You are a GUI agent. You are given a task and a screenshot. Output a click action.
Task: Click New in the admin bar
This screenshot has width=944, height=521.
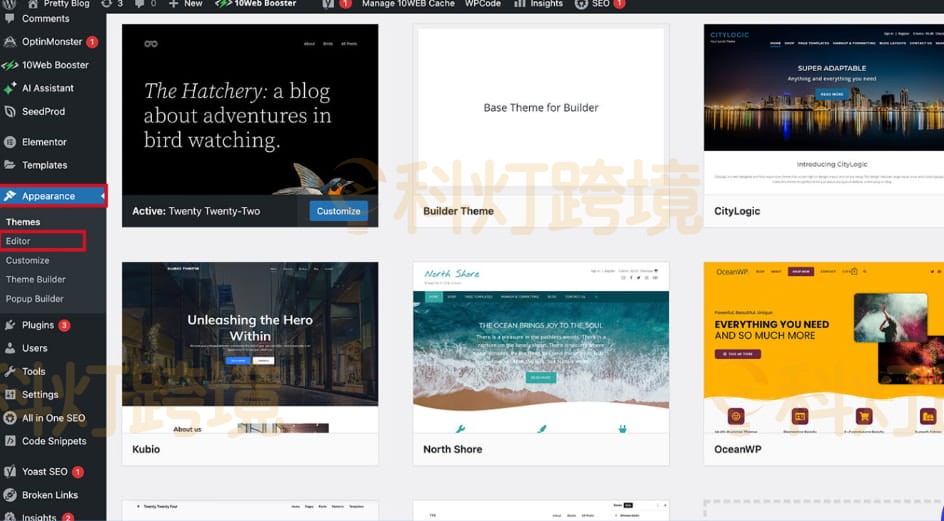[193, 4]
